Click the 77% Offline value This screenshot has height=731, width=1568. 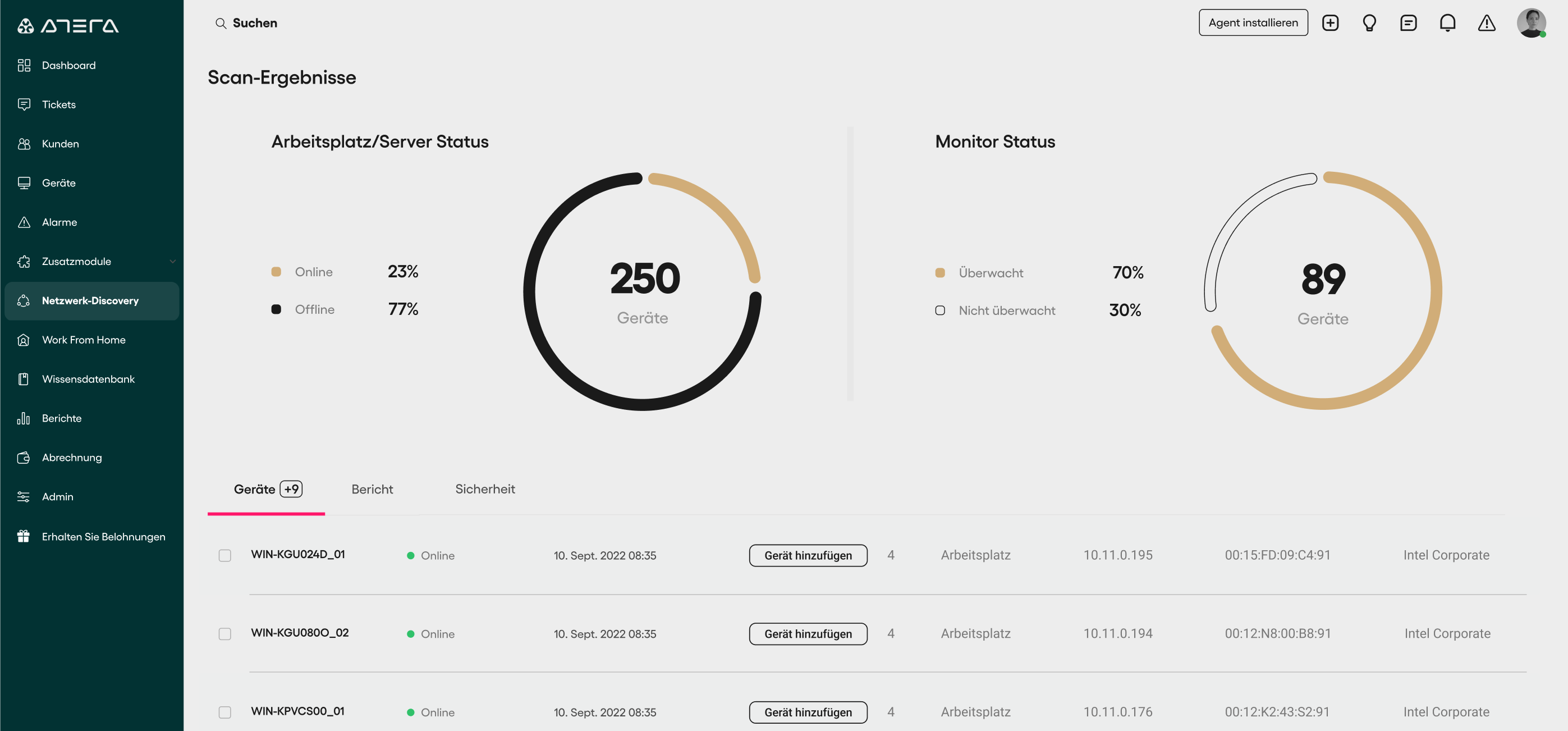point(403,309)
